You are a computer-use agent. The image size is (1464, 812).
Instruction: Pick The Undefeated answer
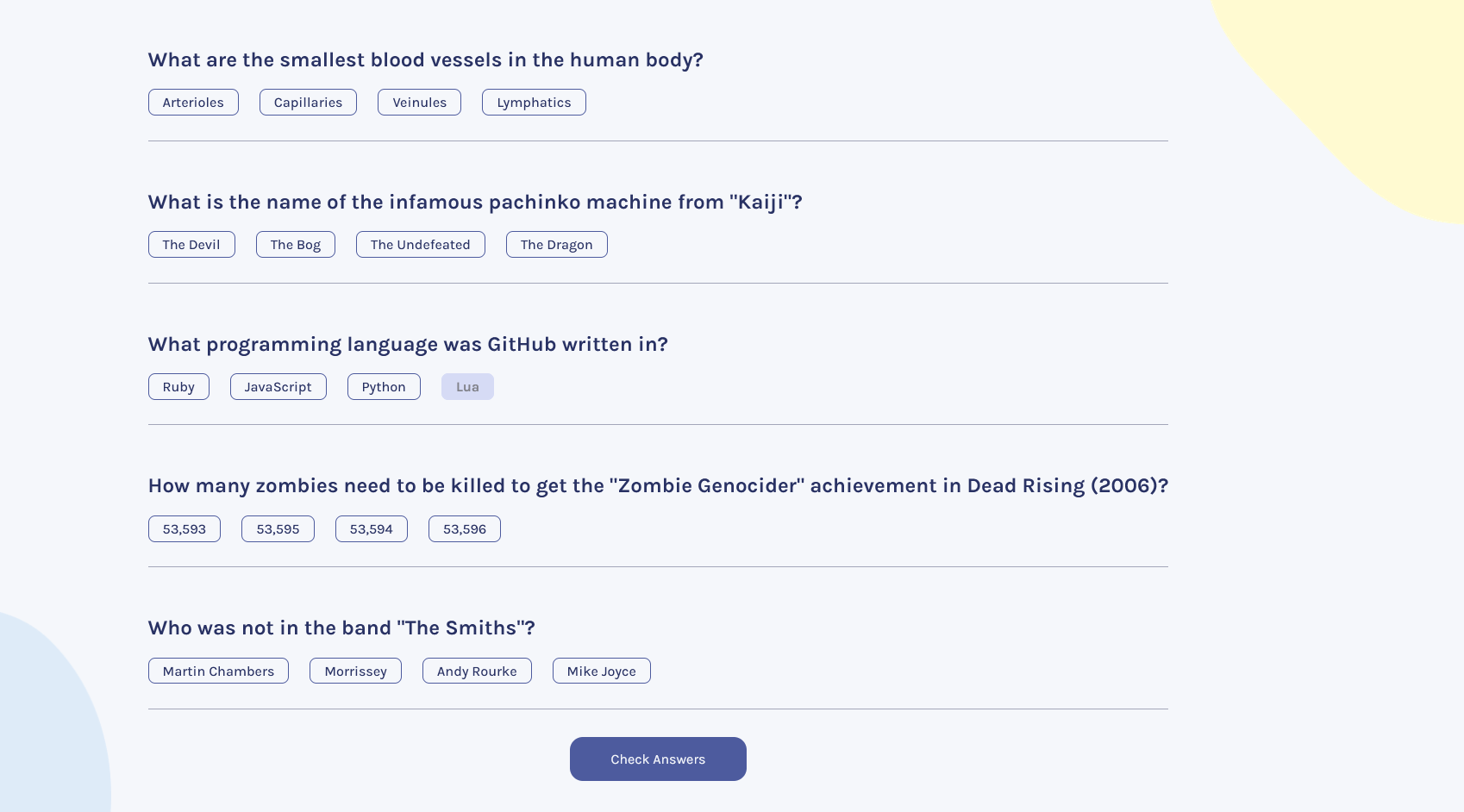pyautogui.click(x=421, y=245)
